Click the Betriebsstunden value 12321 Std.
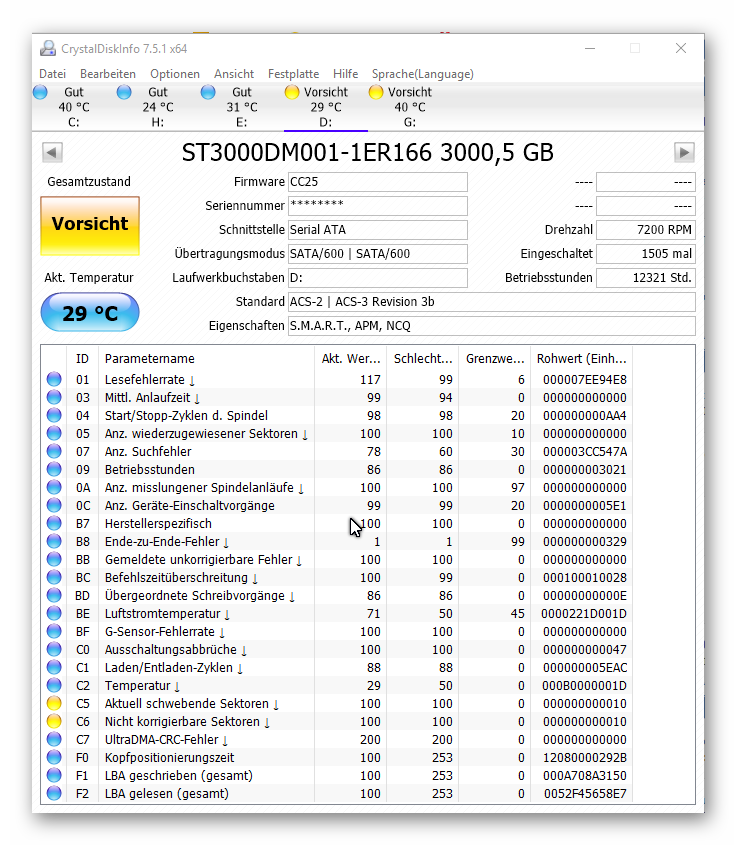737x845 pixels. tap(646, 278)
